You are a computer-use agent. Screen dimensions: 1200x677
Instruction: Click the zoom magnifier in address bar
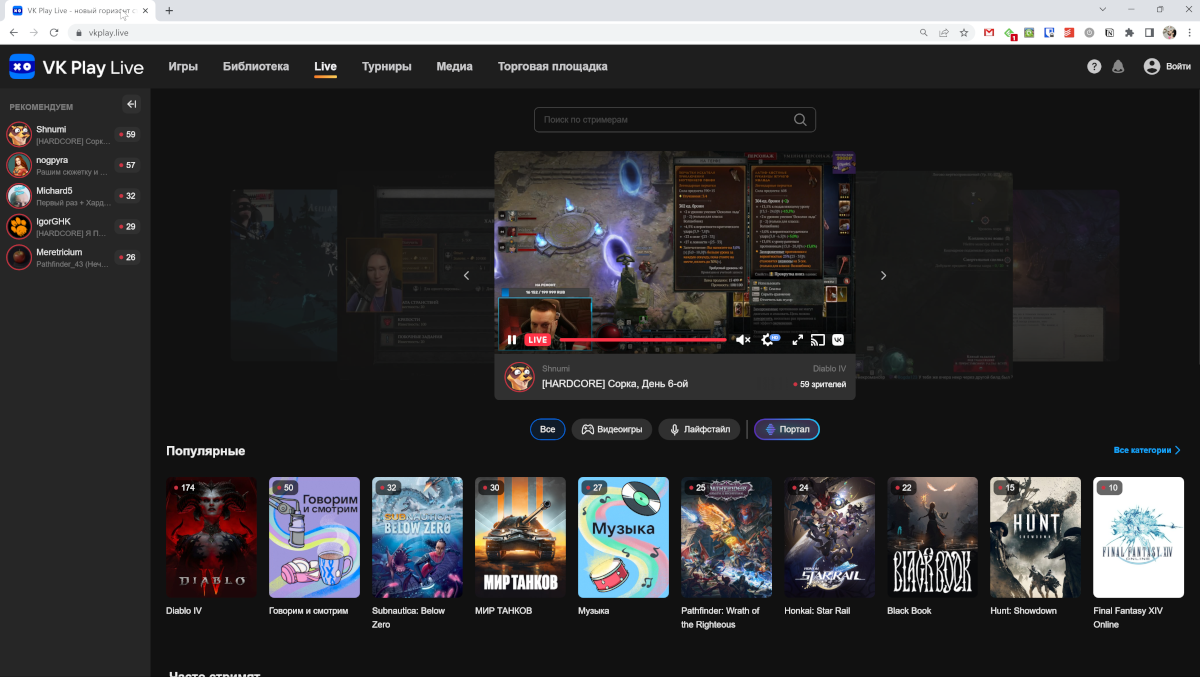coord(922,33)
